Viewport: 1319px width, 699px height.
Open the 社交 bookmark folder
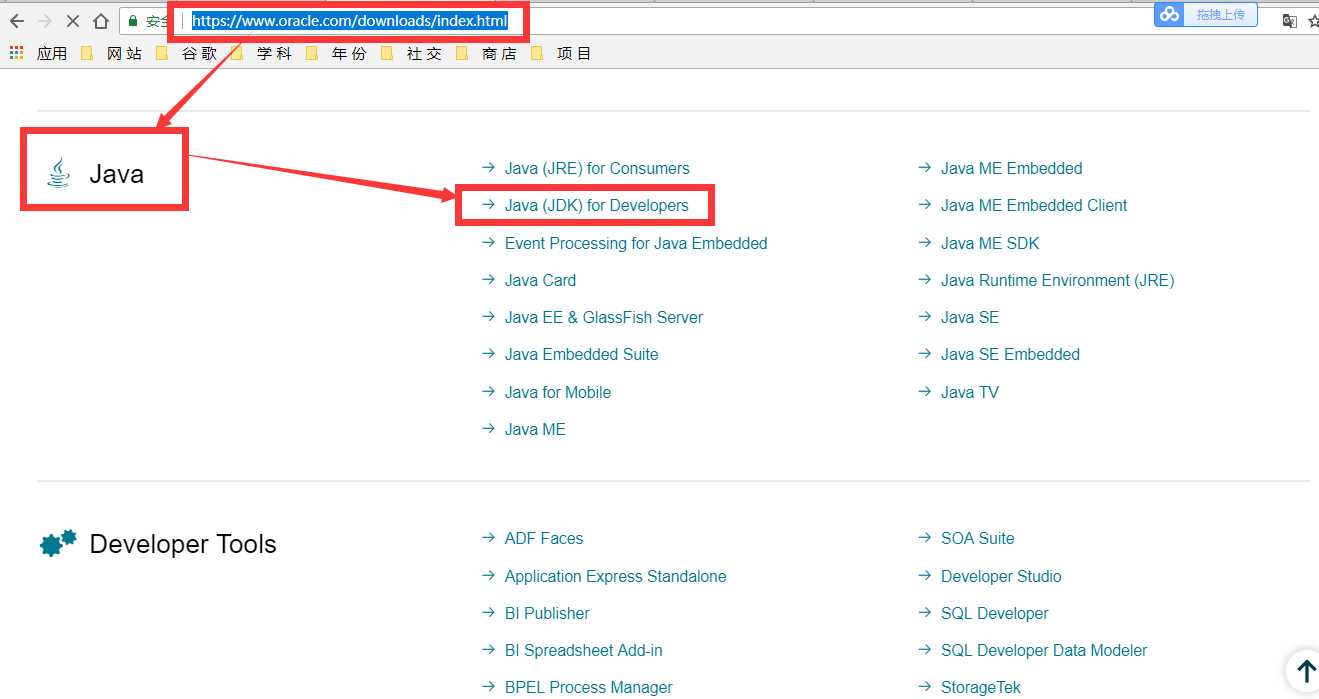point(411,53)
